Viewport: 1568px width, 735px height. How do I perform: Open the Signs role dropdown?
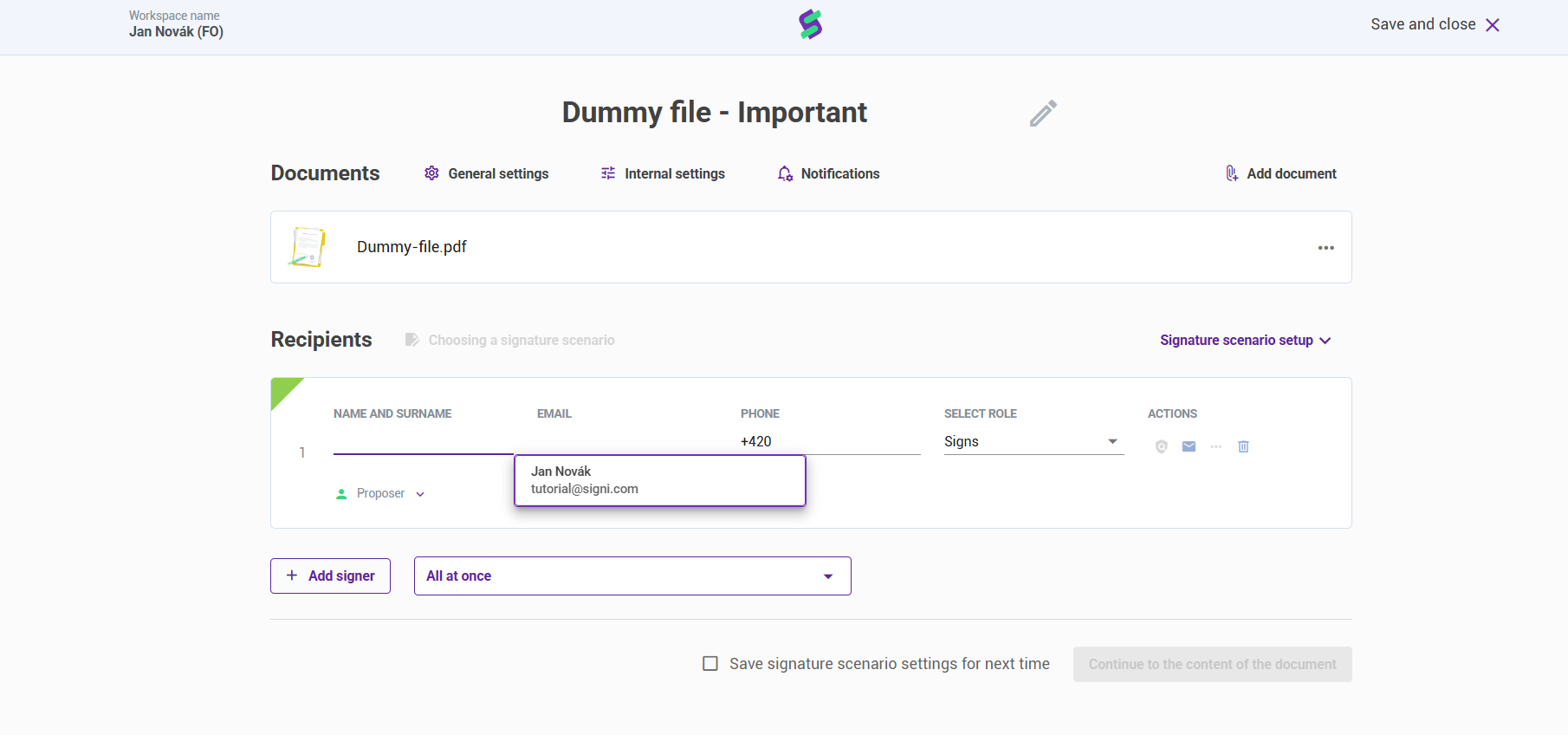1033,442
